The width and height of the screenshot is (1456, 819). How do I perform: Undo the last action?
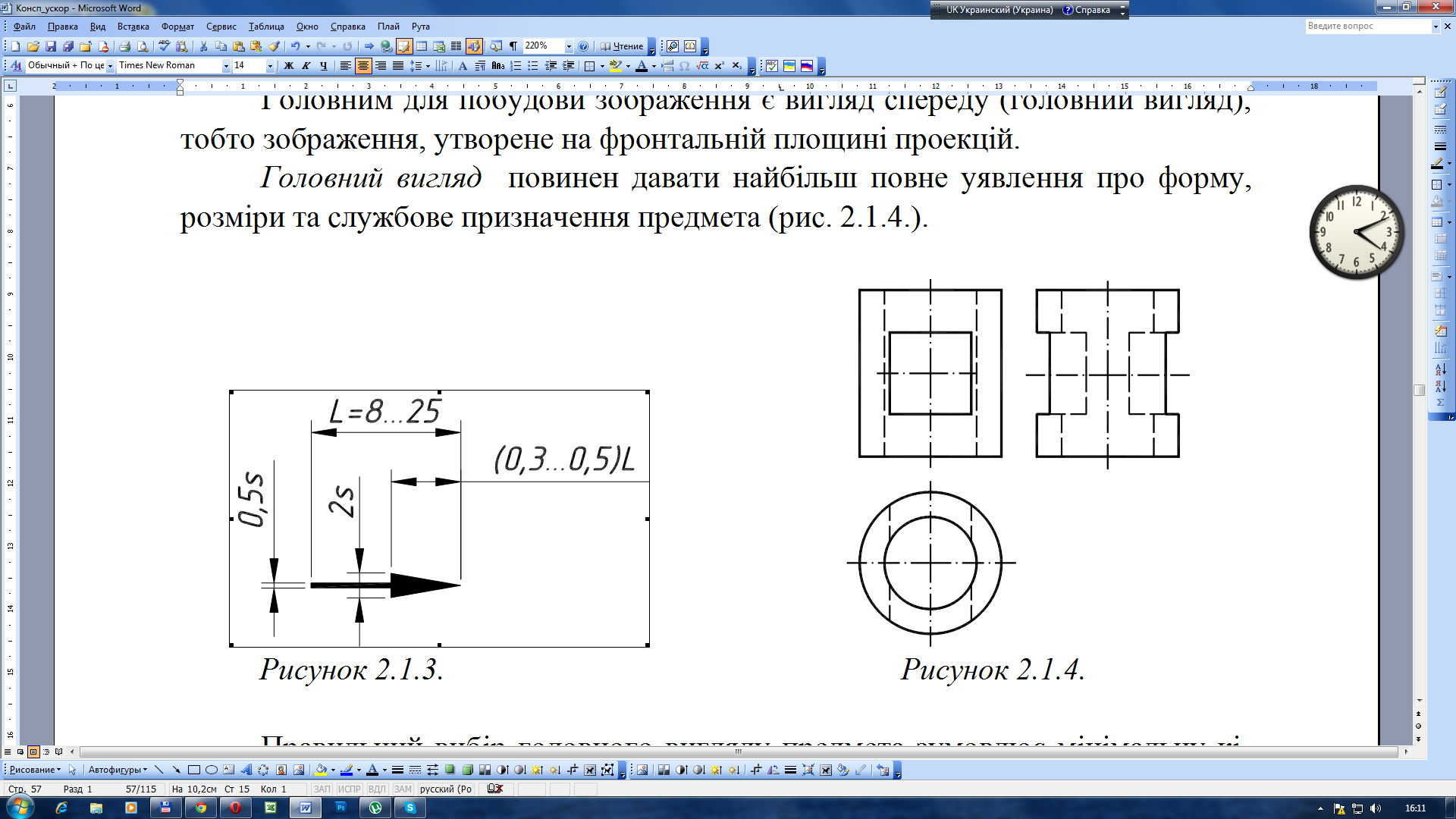(295, 46)
